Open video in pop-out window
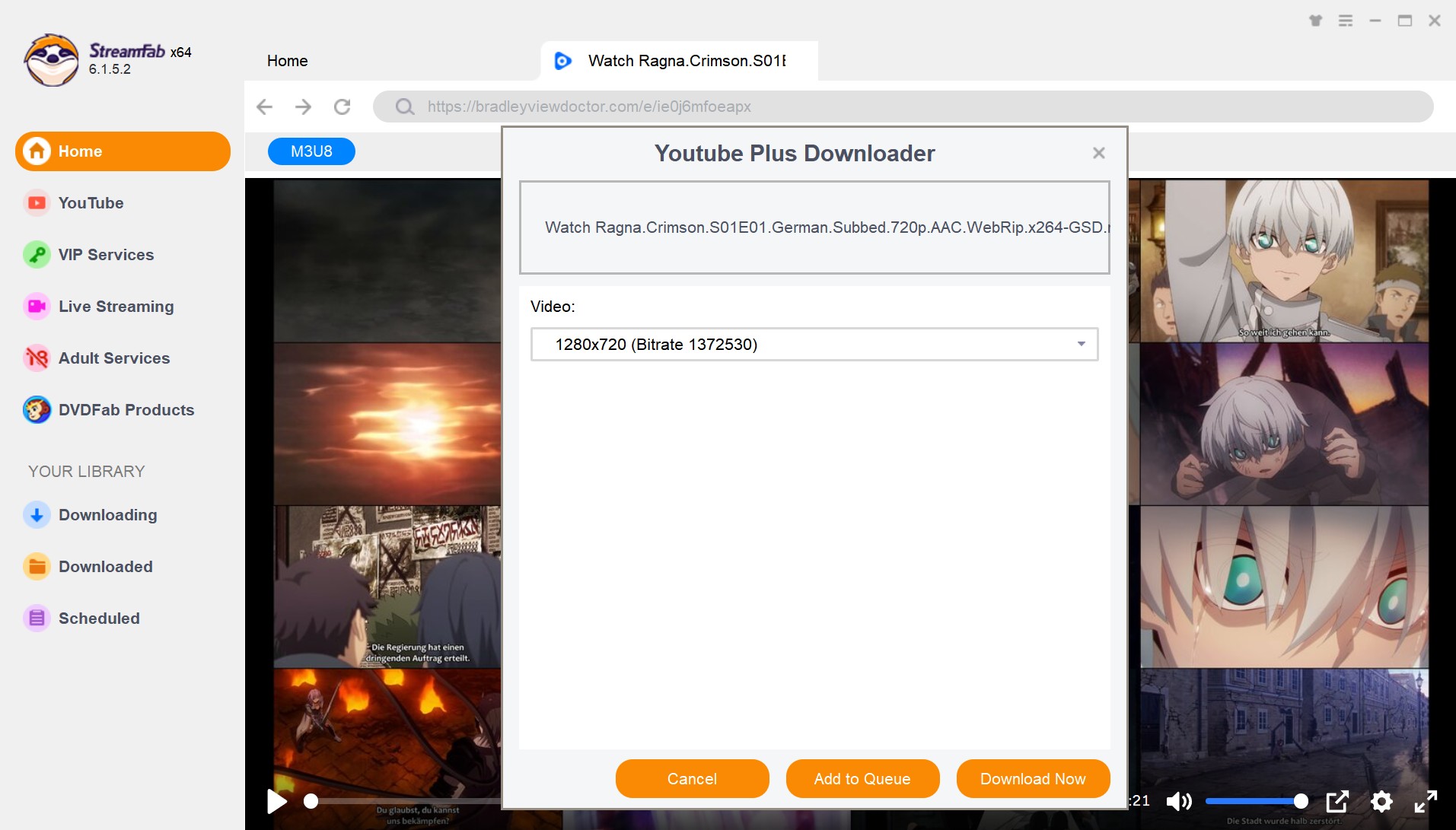Image resolution: width=1456 pixels, height=830 pixels. click(1337, 801)
